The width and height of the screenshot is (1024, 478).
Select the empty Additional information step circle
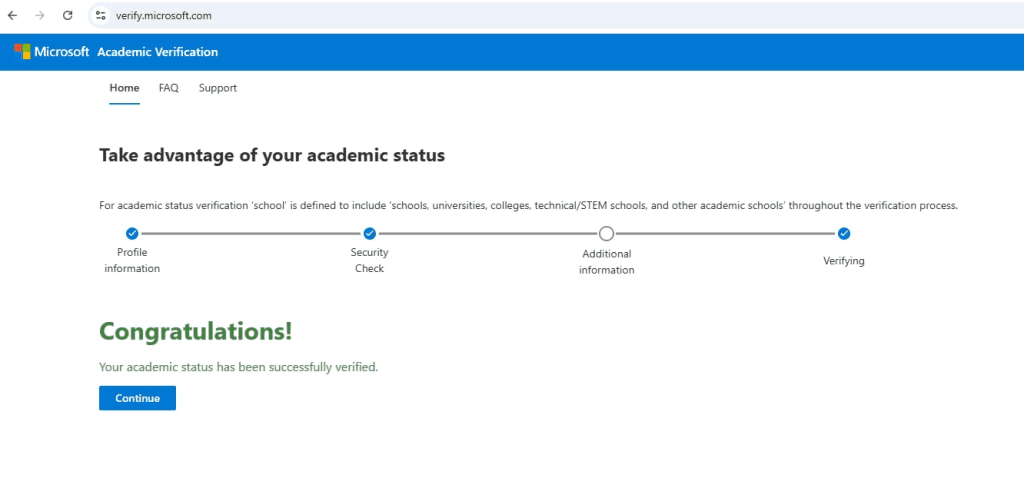tap(606, 234)
